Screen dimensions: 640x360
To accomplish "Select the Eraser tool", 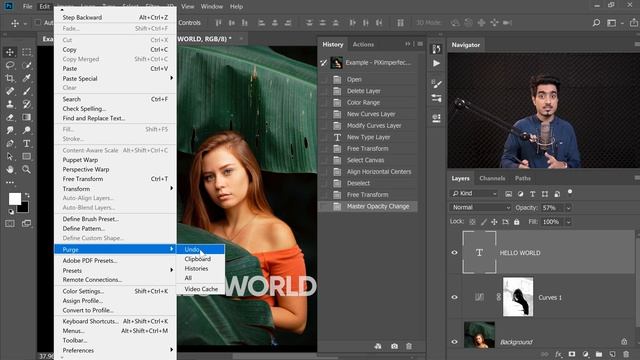I will click(10, 117).
